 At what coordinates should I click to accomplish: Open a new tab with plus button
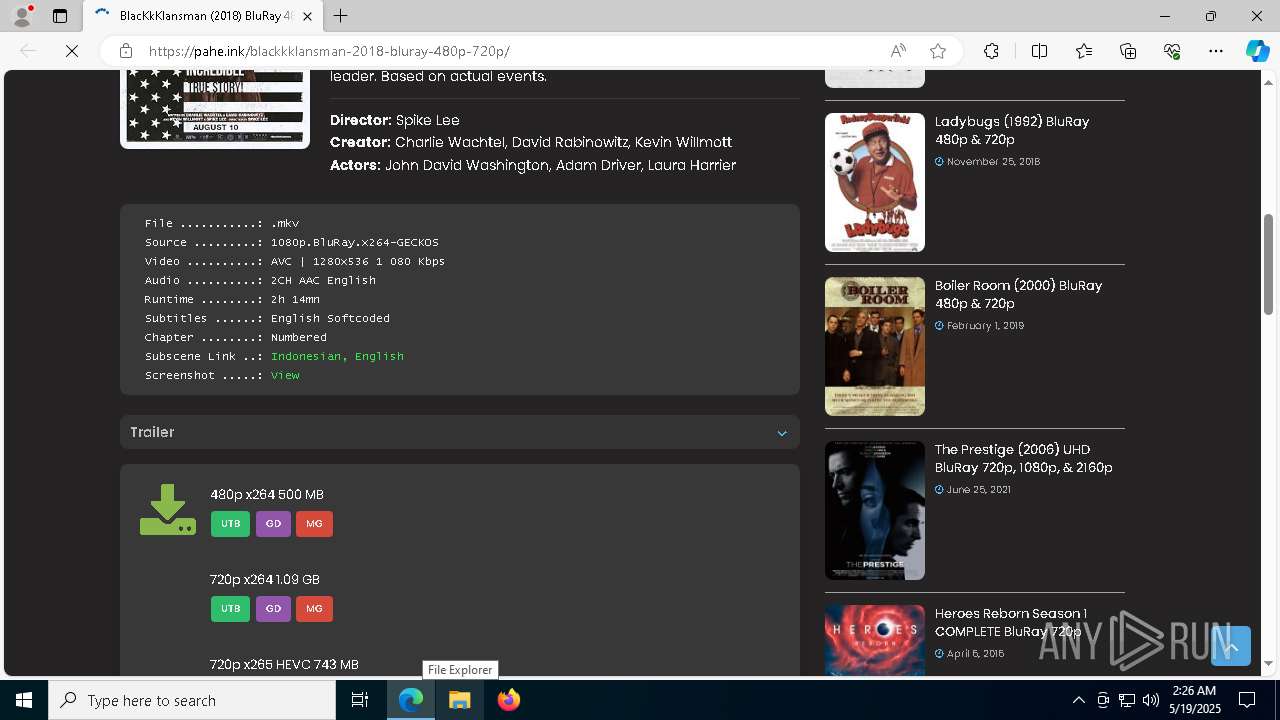[x=341, y=16]
